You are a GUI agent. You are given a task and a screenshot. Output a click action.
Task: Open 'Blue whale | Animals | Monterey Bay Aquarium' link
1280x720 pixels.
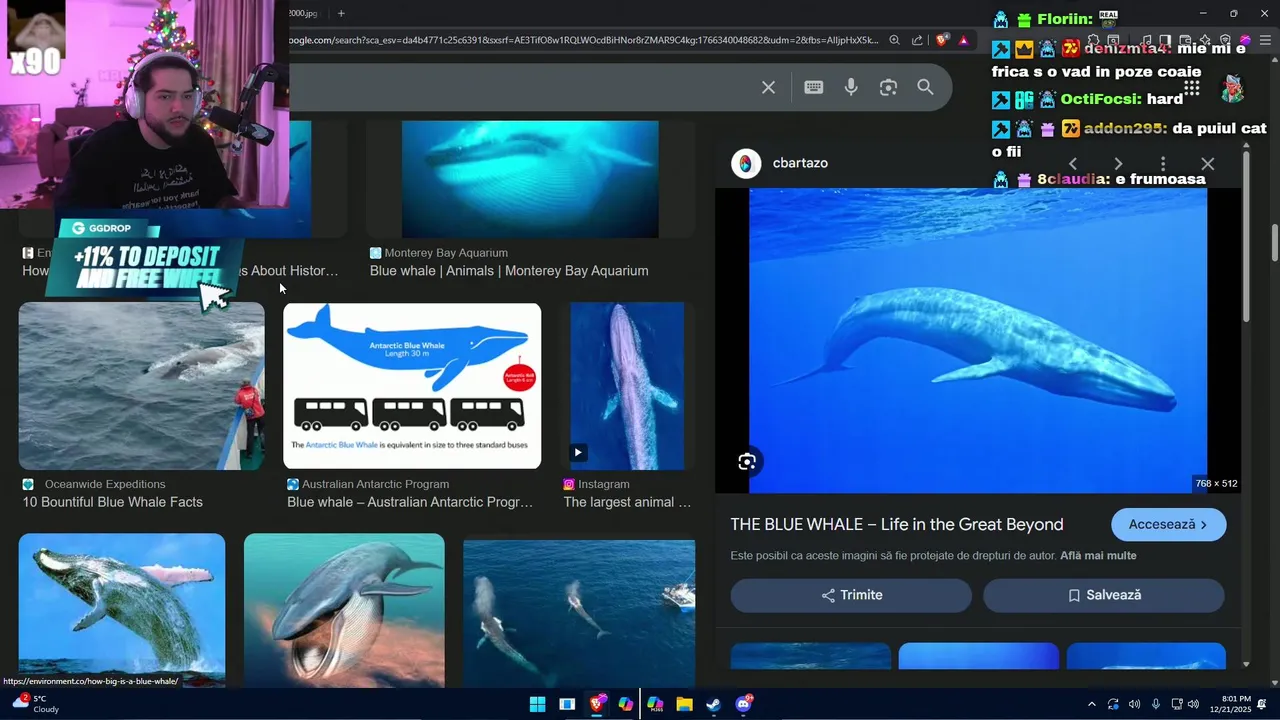coord(509,271)
